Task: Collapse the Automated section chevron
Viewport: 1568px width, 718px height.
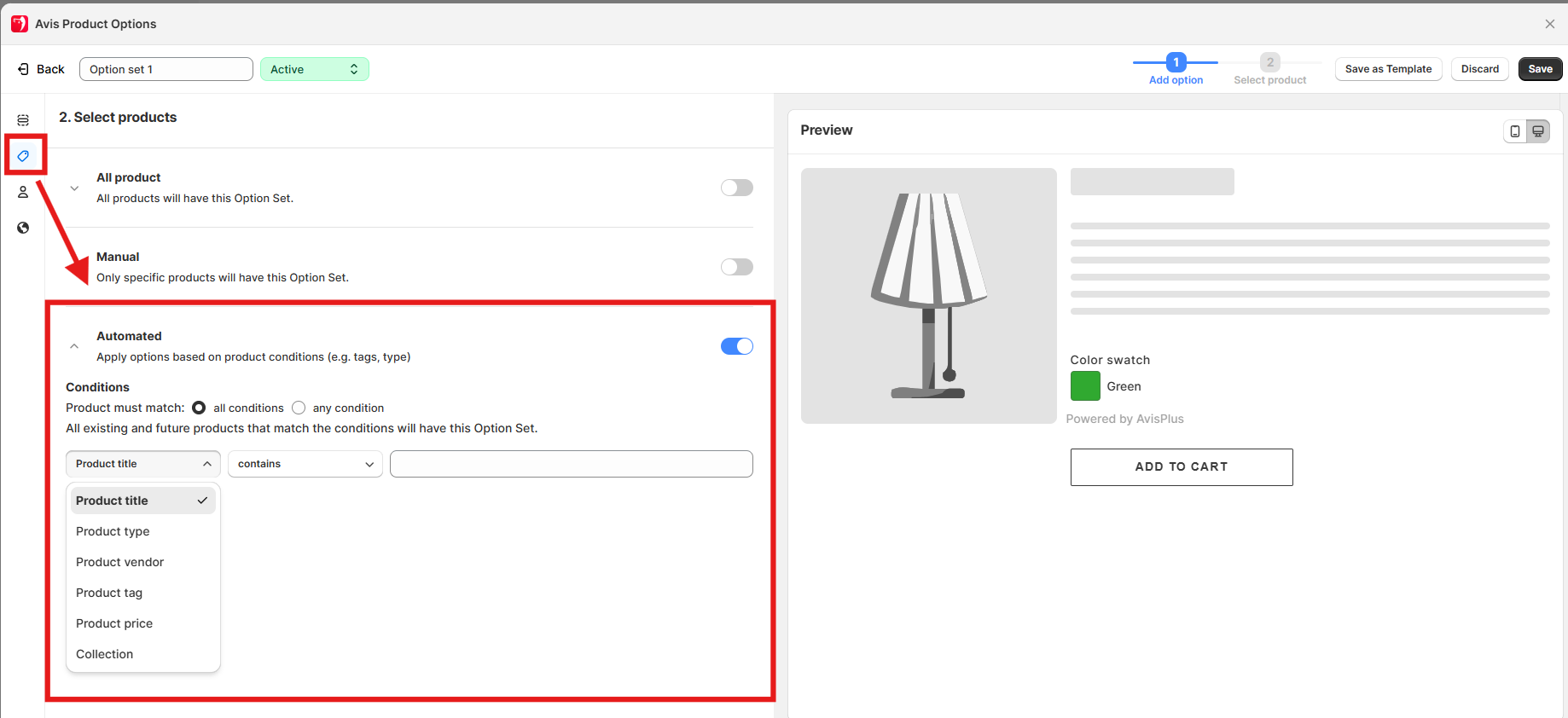Action: point(74,346)
